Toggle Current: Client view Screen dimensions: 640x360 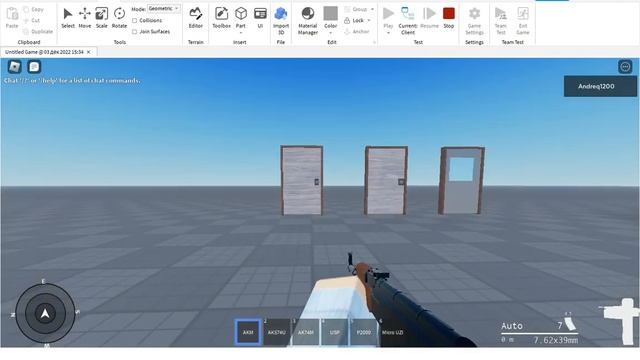[x=408, y=20]
